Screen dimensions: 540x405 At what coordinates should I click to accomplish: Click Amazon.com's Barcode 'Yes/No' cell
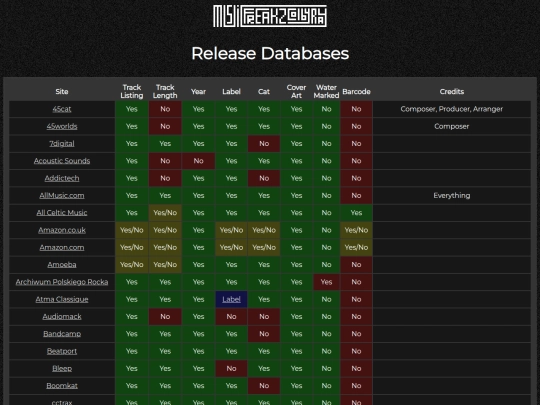(x=356, y=247)
